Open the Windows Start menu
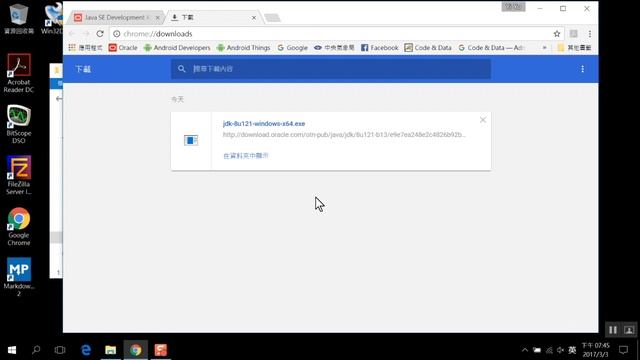Image resolution: width=640 pixels, height=360 pixels. [x=12, y=350]
